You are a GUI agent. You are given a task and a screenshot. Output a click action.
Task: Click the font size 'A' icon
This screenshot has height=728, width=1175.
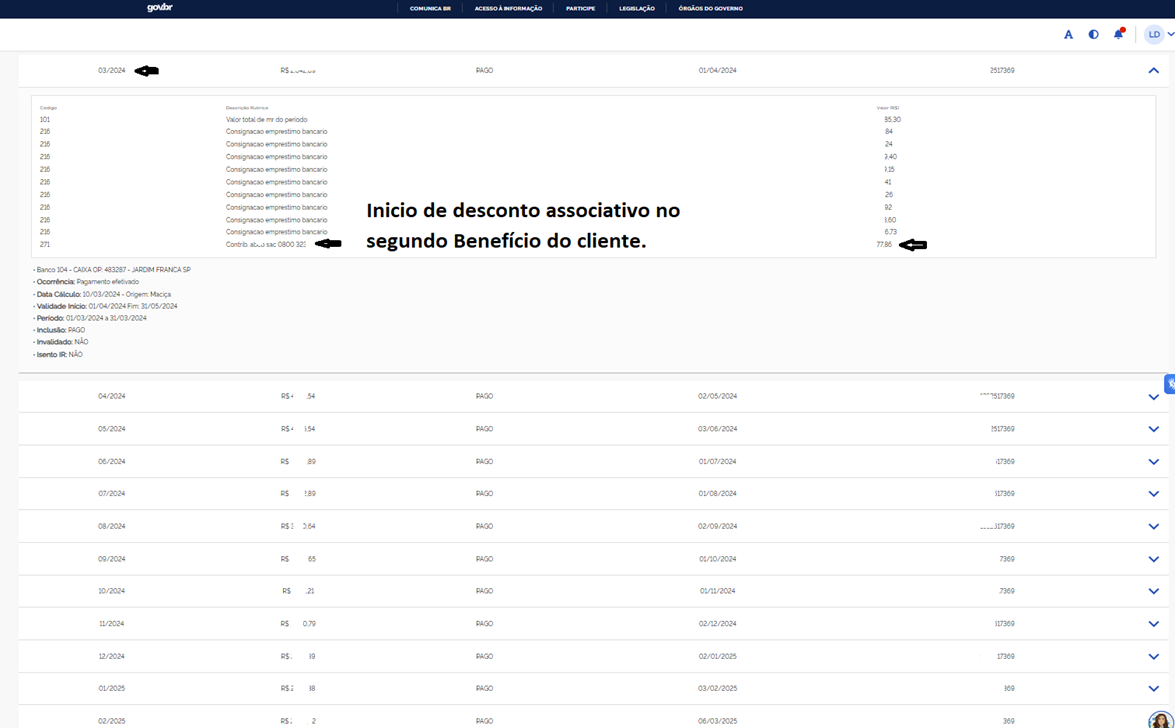(1069, 34)
